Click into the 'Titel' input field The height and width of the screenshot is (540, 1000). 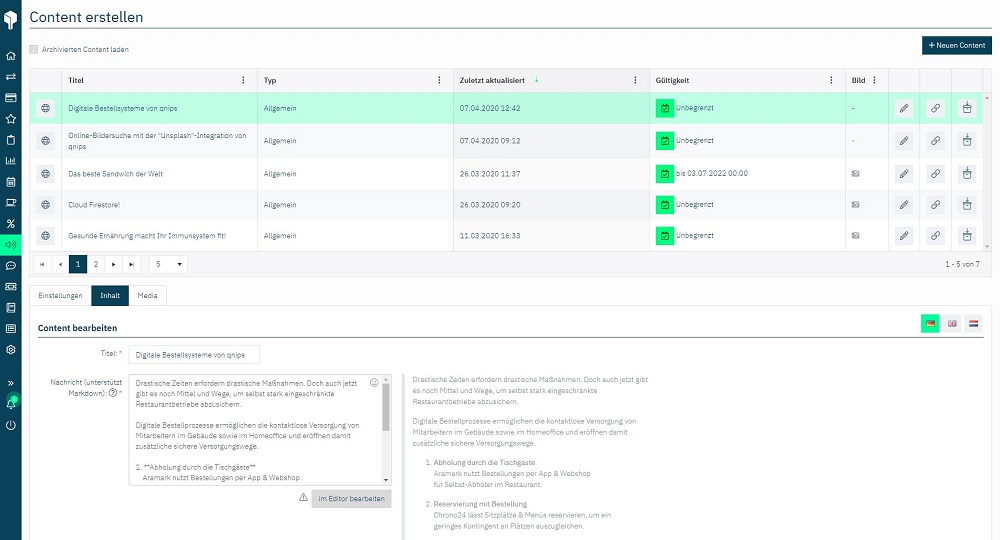(194, 355)
